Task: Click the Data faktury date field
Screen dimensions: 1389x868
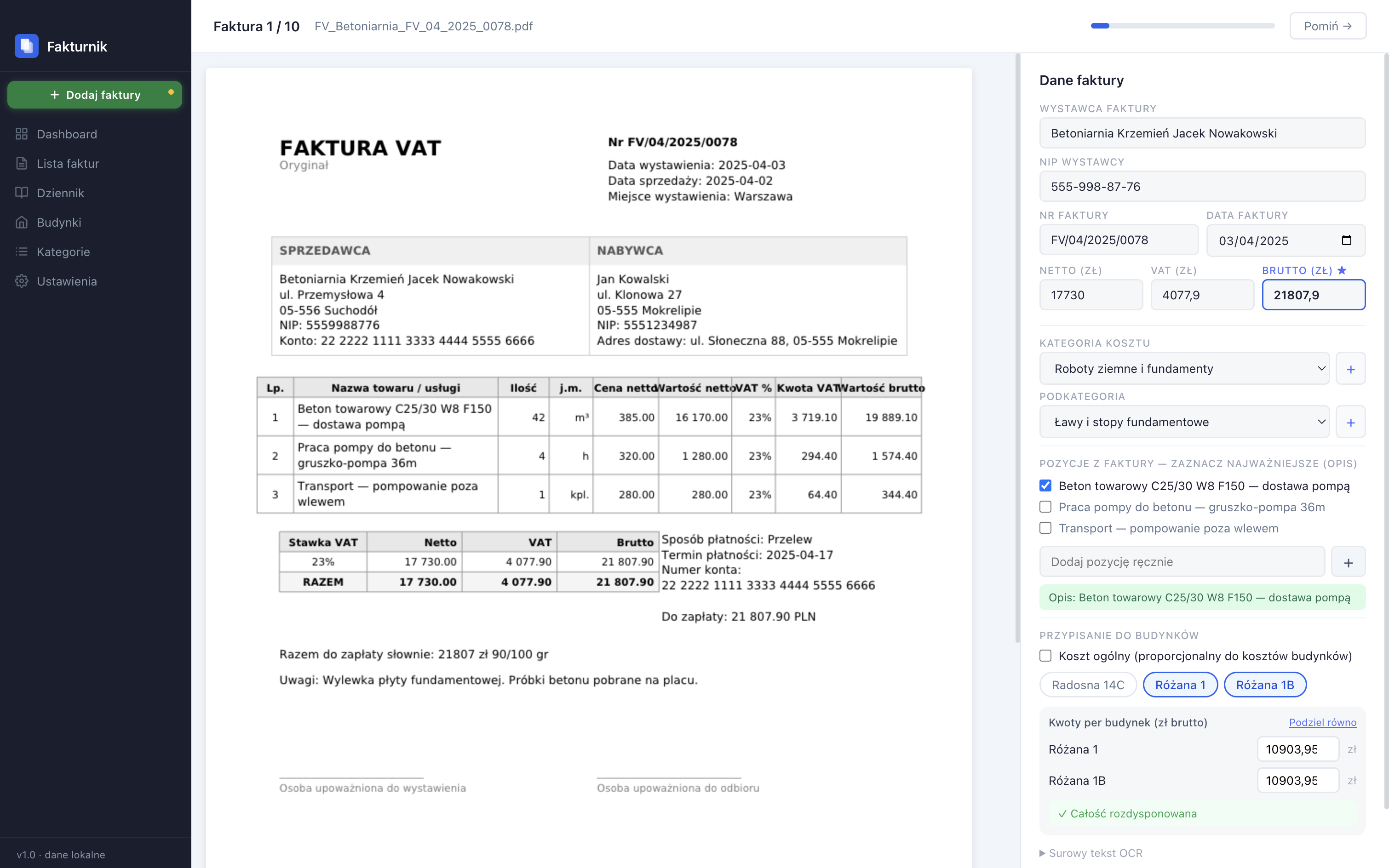Action: (x=1286, y=240)
